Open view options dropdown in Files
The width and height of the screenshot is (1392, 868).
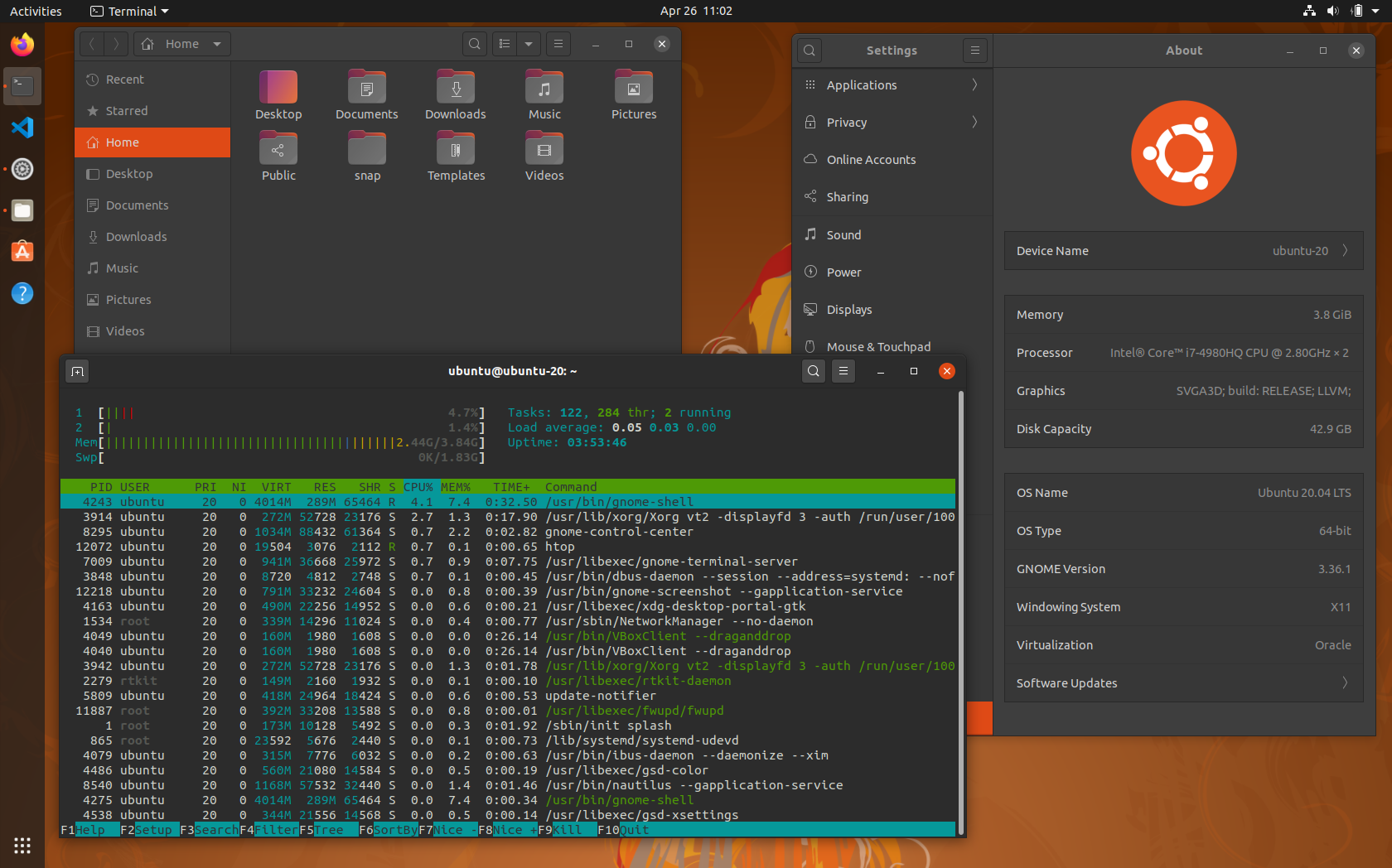529,44
